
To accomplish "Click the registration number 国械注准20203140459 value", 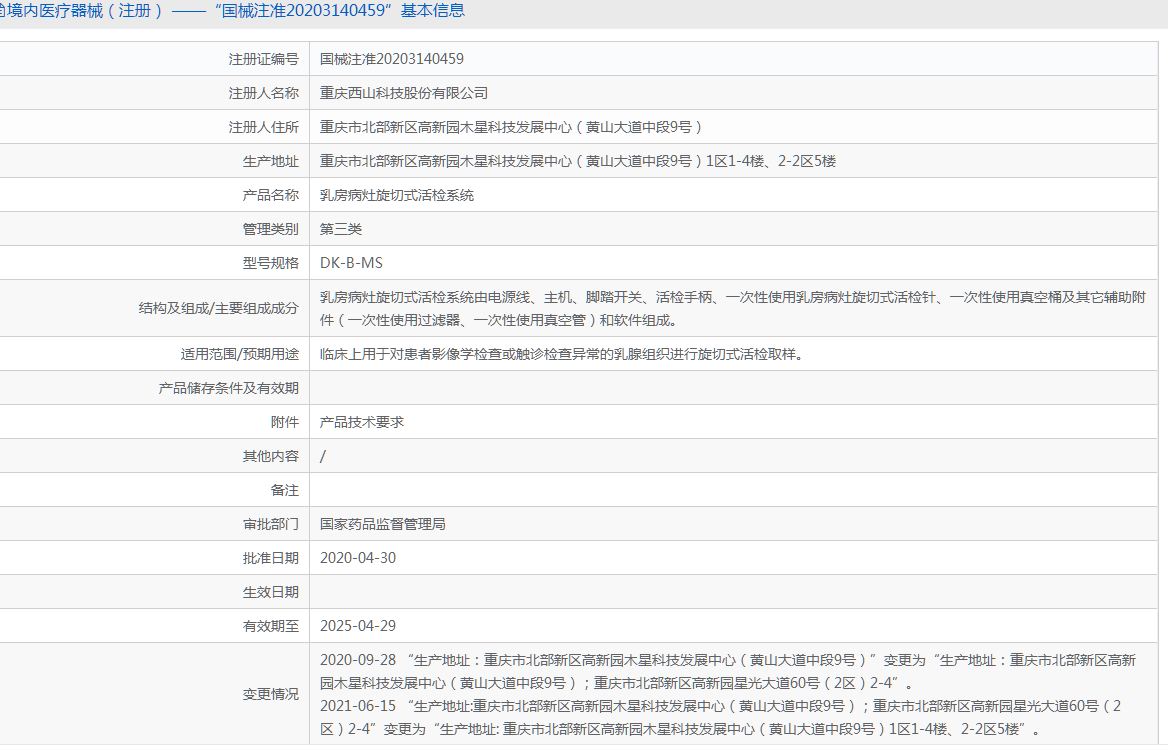I will [391, 59].
